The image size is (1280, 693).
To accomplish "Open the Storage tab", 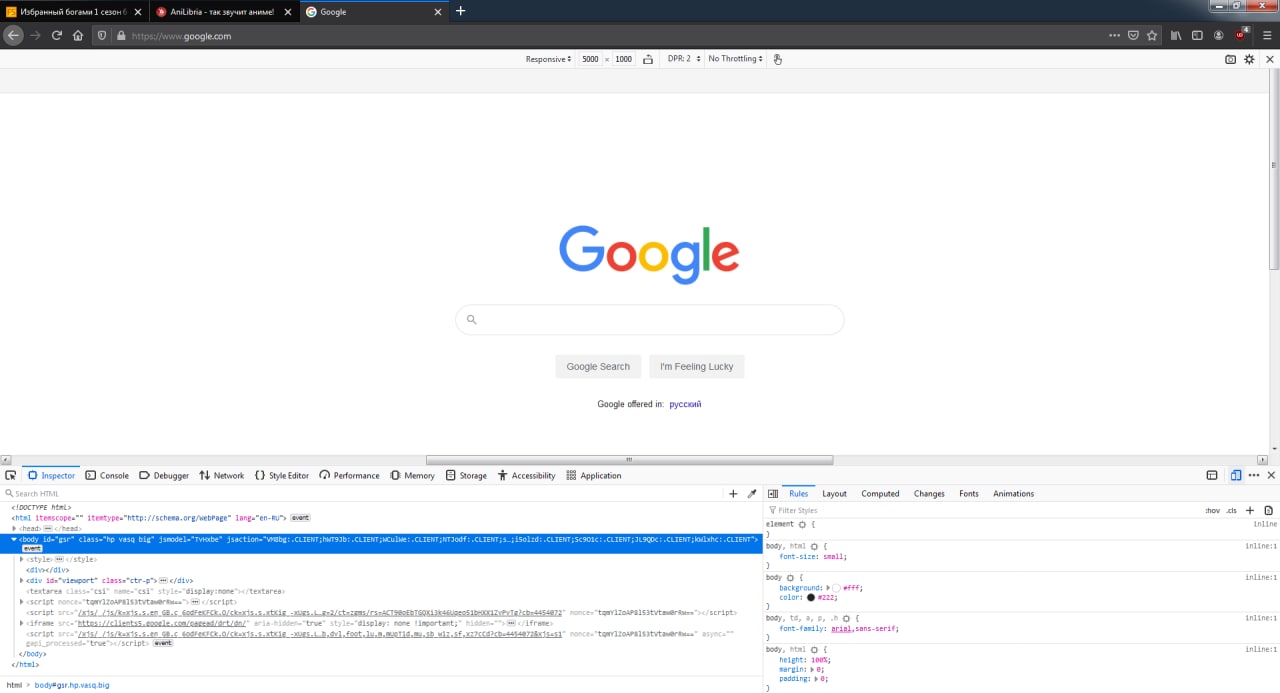I will (466, 475).
